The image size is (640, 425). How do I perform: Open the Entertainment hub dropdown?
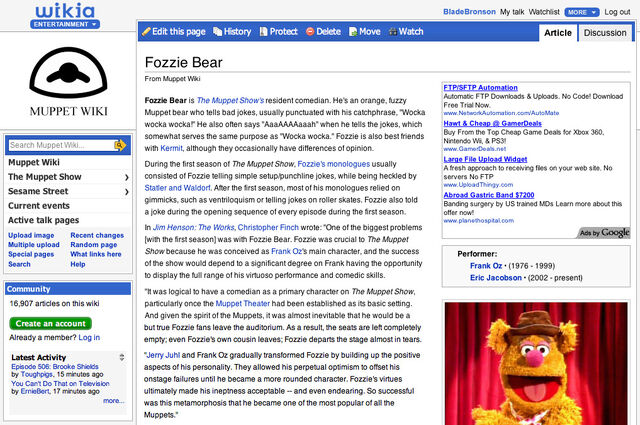(x=65, y=24)
